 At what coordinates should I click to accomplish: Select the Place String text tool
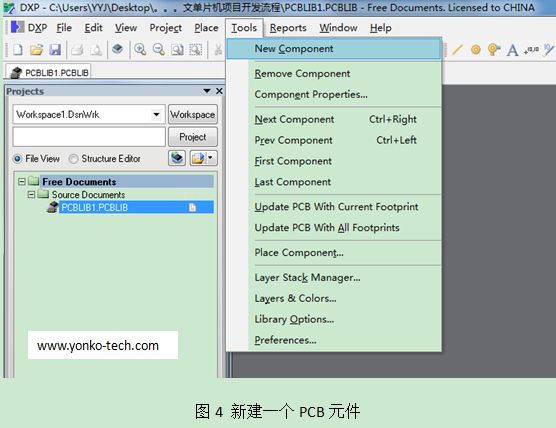(512, 50)
